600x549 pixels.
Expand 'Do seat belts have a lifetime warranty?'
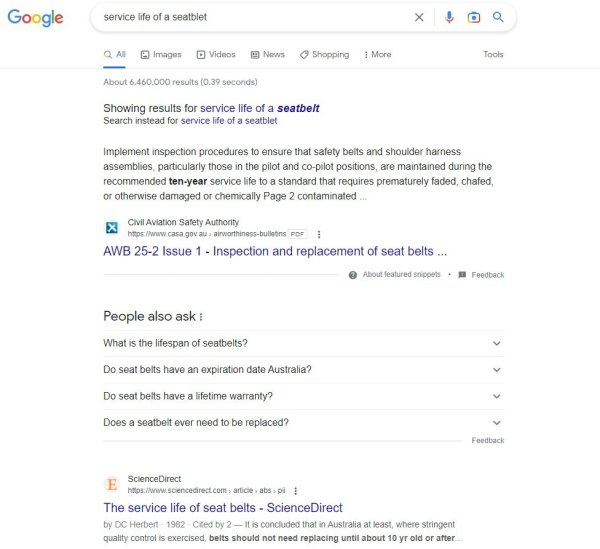coord(497,396)
